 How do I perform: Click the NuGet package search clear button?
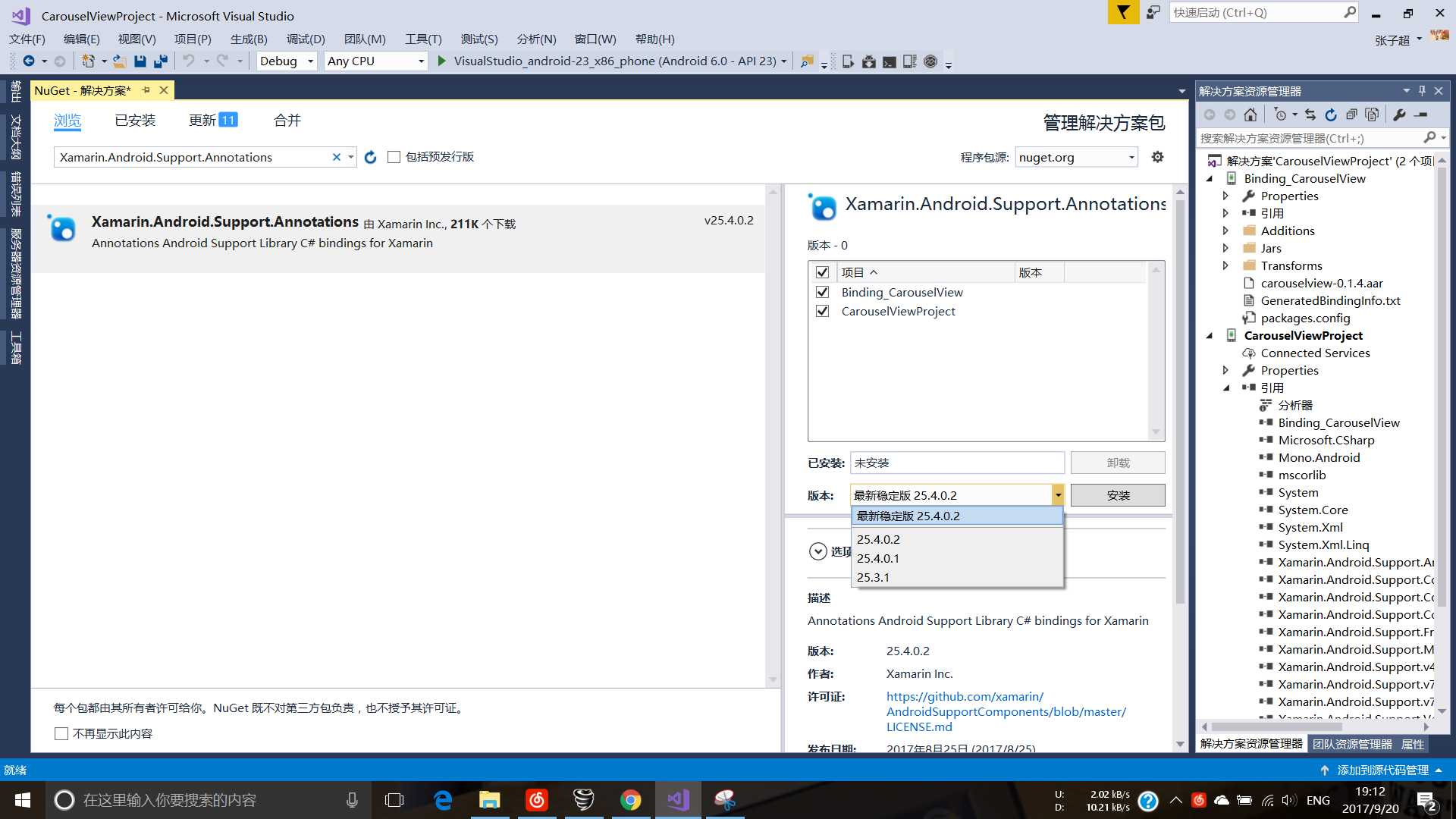(337, 157)
